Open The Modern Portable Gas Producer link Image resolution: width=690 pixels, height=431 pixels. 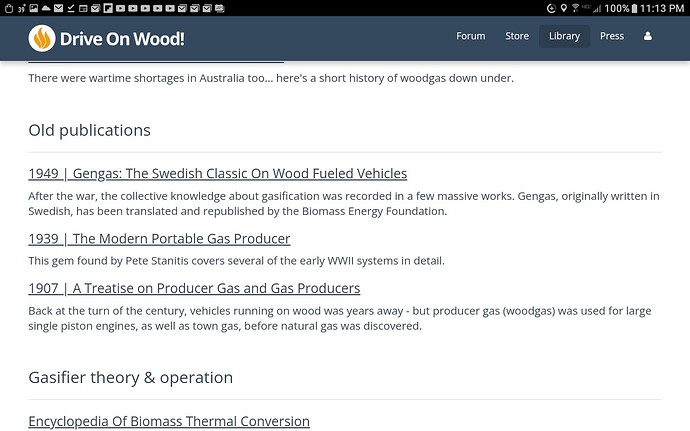coord(159,239)
